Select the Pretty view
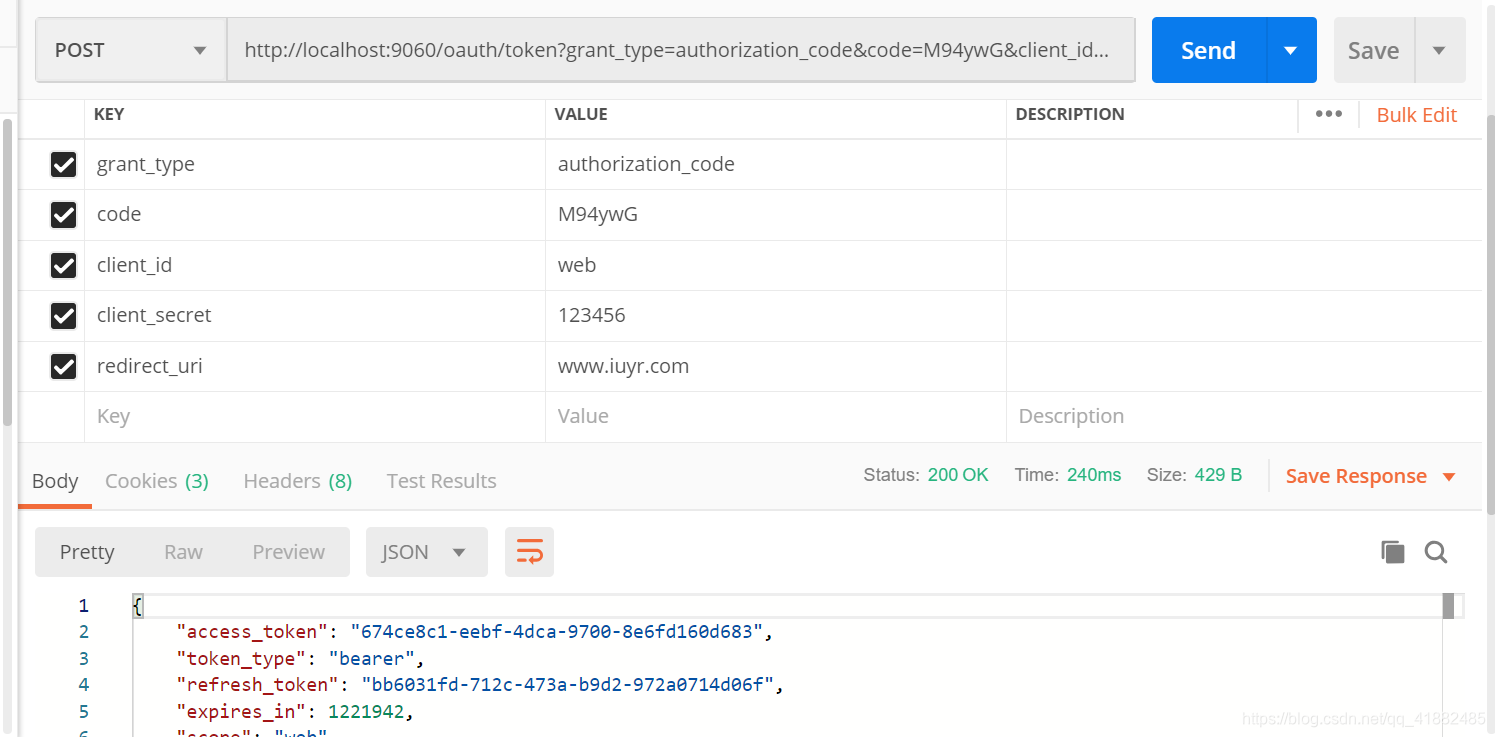Image resolution: width=1495 pixels, height=737 pixels. [x=87, y=552]
